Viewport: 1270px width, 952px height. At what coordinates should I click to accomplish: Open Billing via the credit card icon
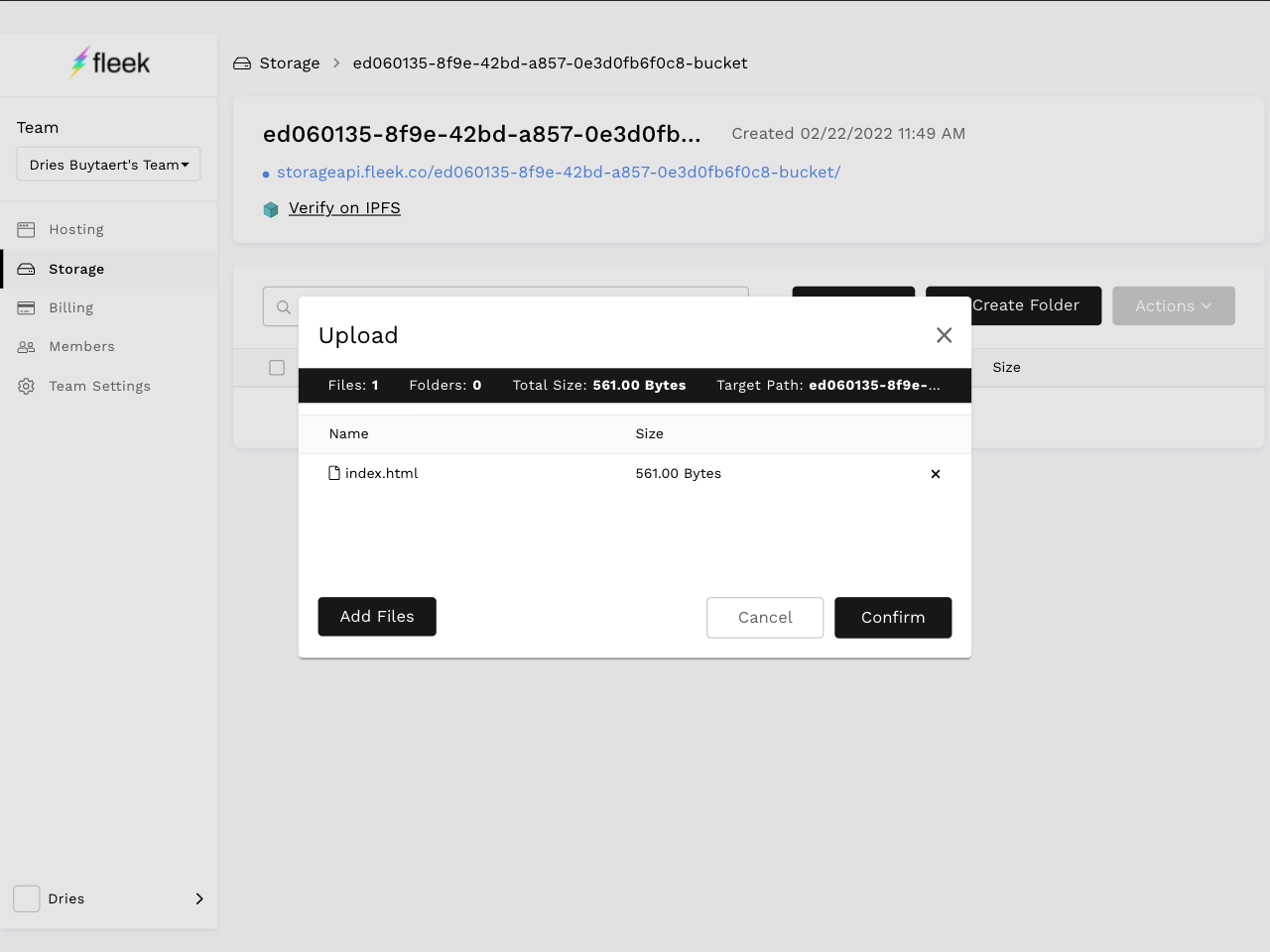[26, 307]
